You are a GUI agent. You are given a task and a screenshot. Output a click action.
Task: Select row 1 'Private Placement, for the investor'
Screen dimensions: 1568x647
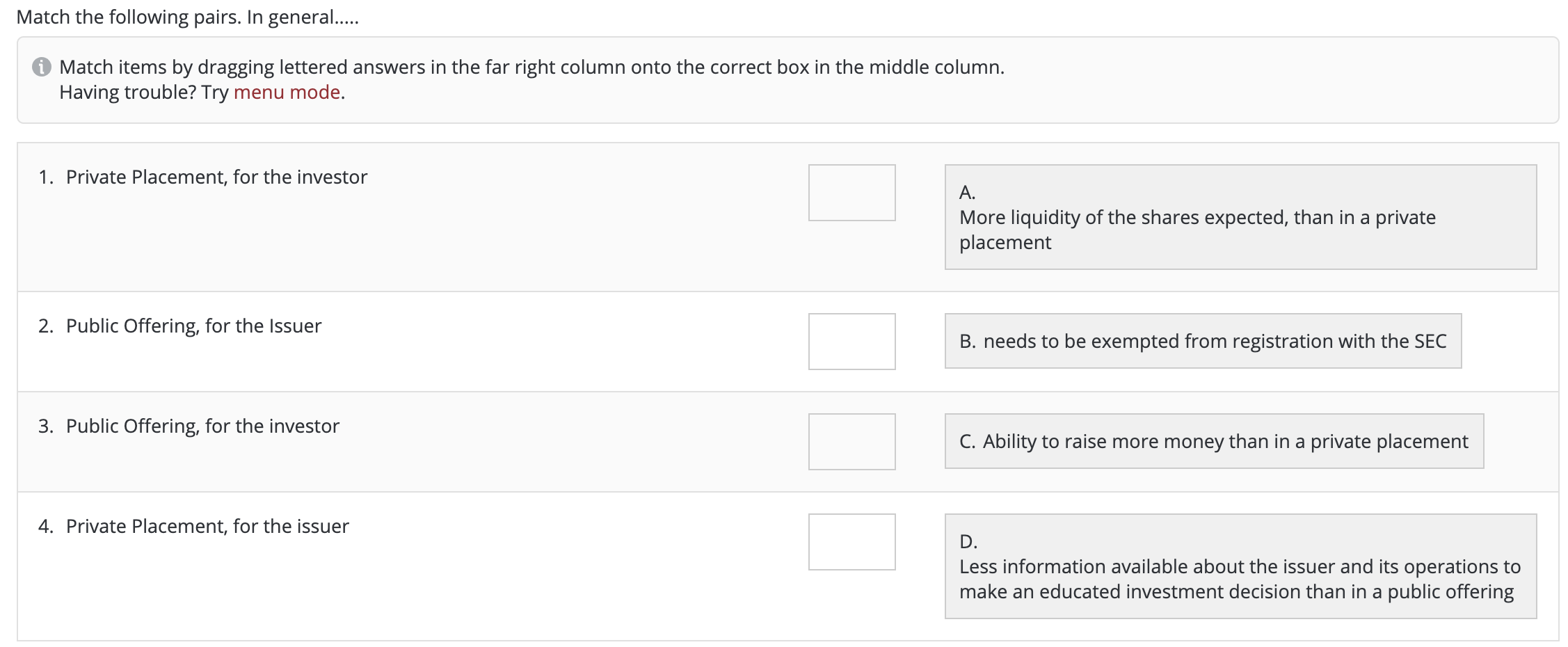(x=216, y=177)
